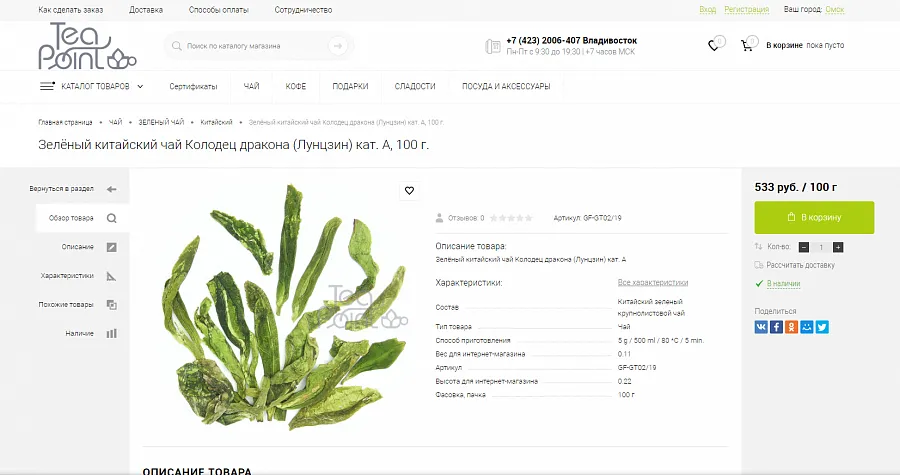The width and height of the screenshot is (900, 475).
Task: Open the КОФЕ menu item
Action: pyautogui.click(x=296, y=87)
